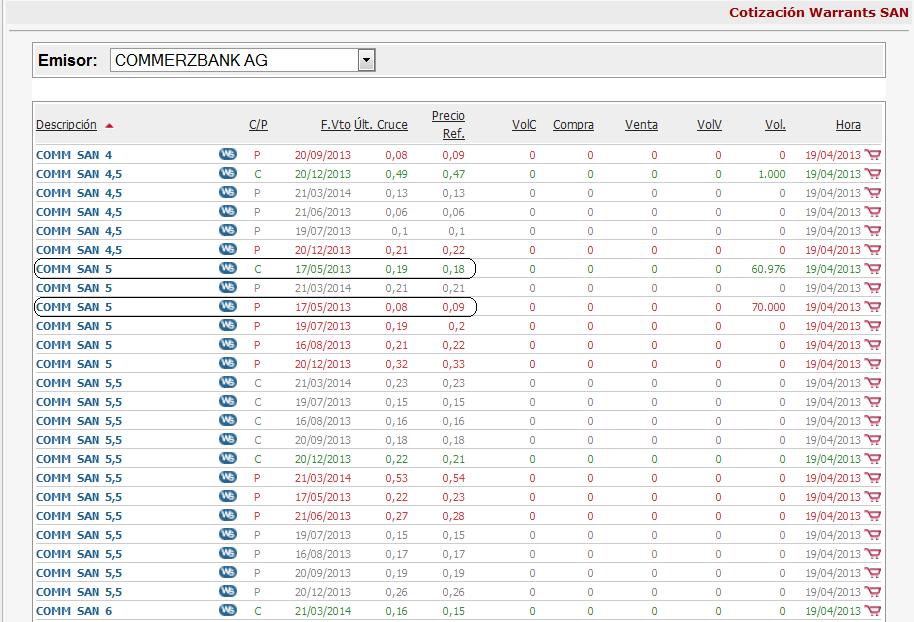Sort the table by Descripción column

point(66,125)
